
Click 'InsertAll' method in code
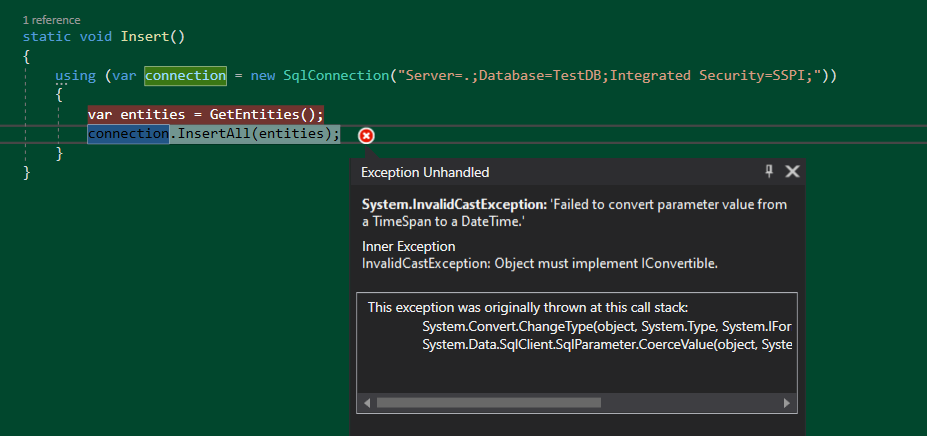(214, 134)
